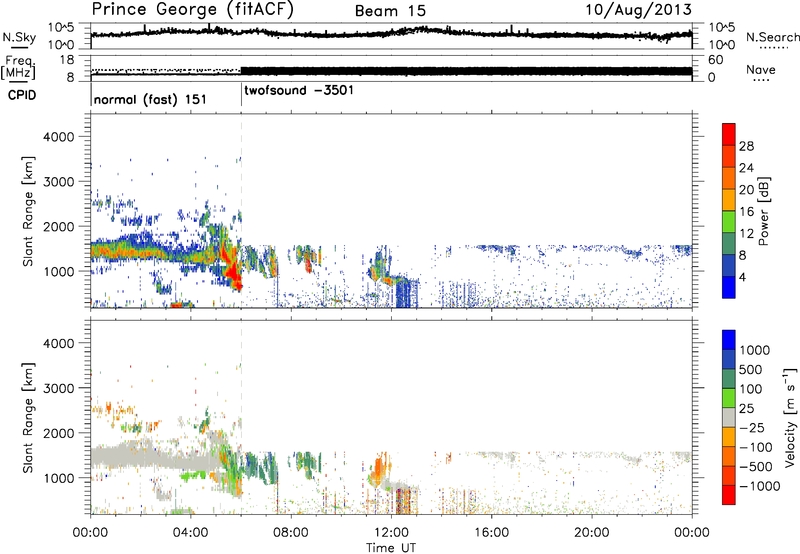
Task: Click the 1000 tick on the velocity panel axis
Action: coord(59,478)
